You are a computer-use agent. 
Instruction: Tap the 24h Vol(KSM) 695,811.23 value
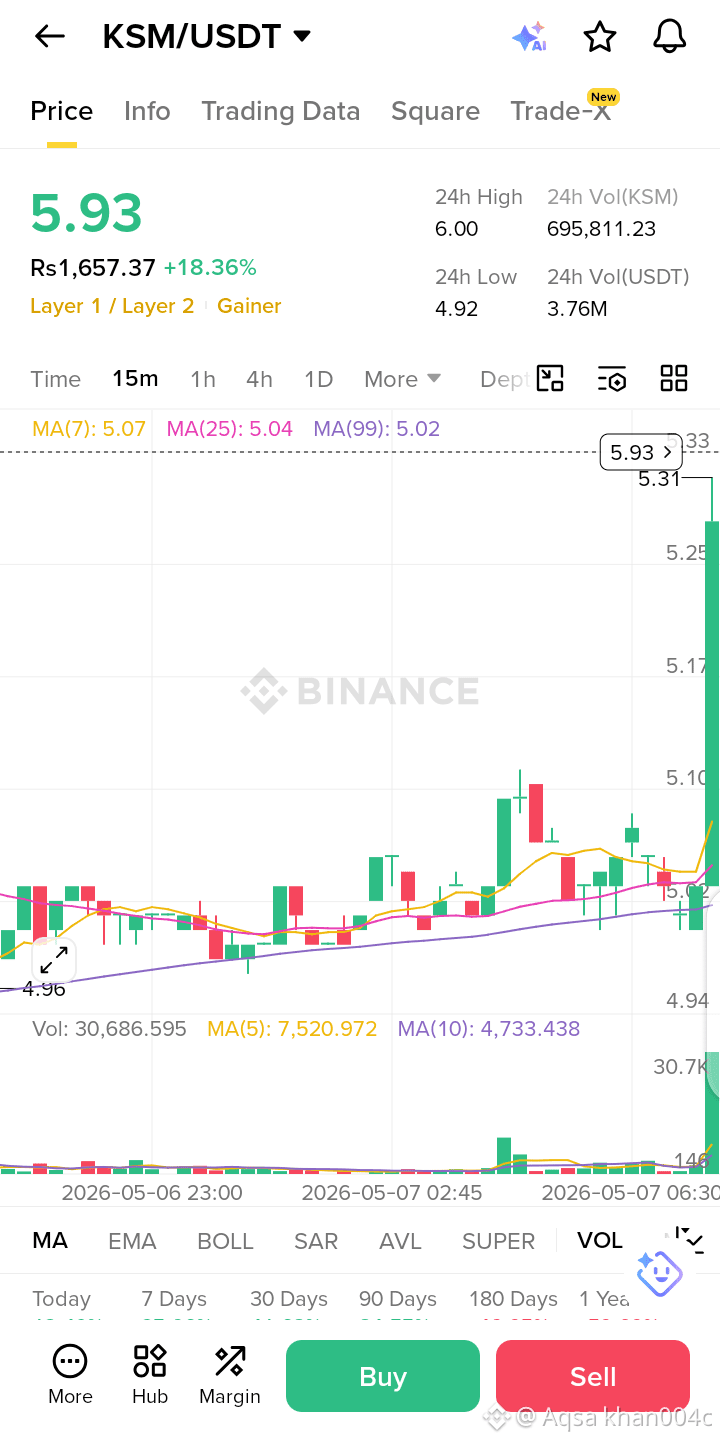[602, 229]
